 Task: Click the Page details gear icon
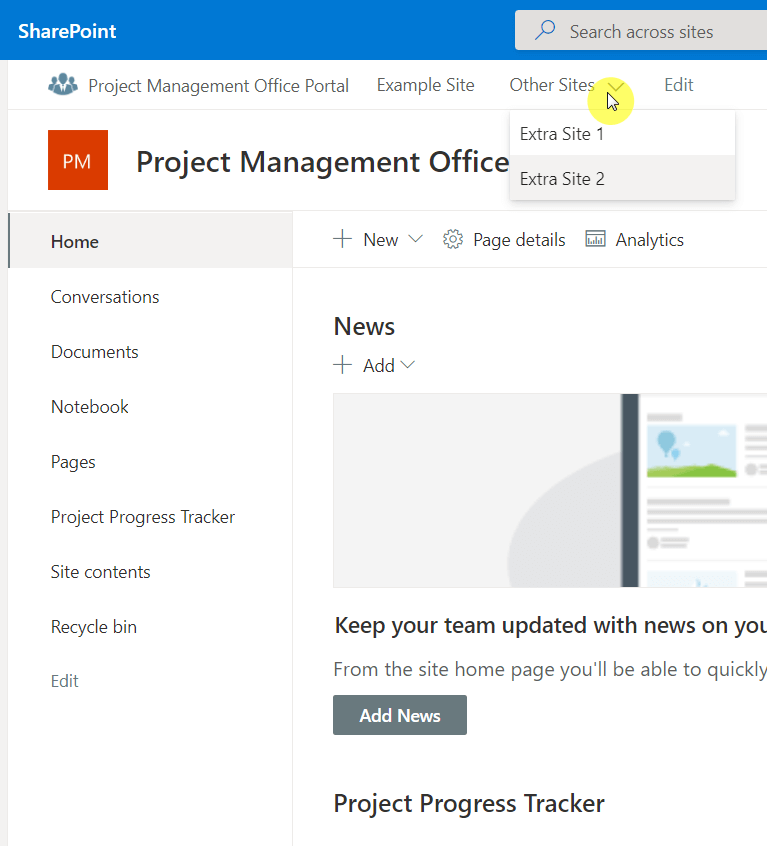(x=453, y=239)
